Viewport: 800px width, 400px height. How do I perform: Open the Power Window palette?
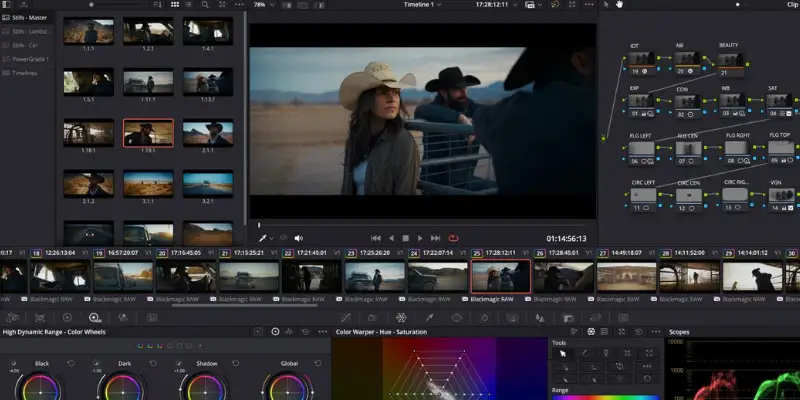pos(457,318)
